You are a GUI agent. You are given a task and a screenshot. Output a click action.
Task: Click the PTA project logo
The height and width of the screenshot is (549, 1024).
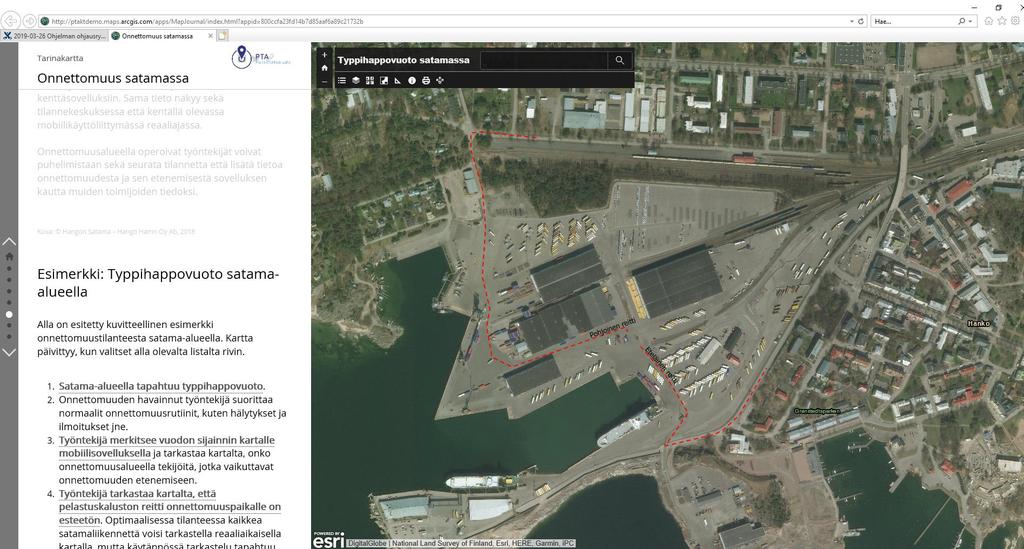point(261,57)
